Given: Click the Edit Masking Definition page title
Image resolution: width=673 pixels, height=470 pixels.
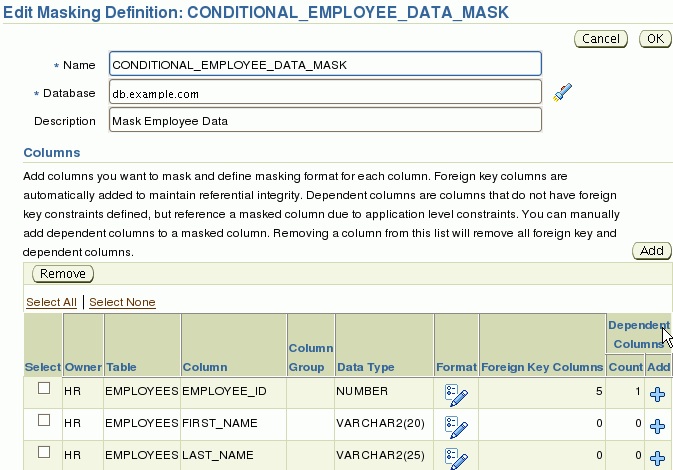Looking at the screenshot, I should pos(256,12).
